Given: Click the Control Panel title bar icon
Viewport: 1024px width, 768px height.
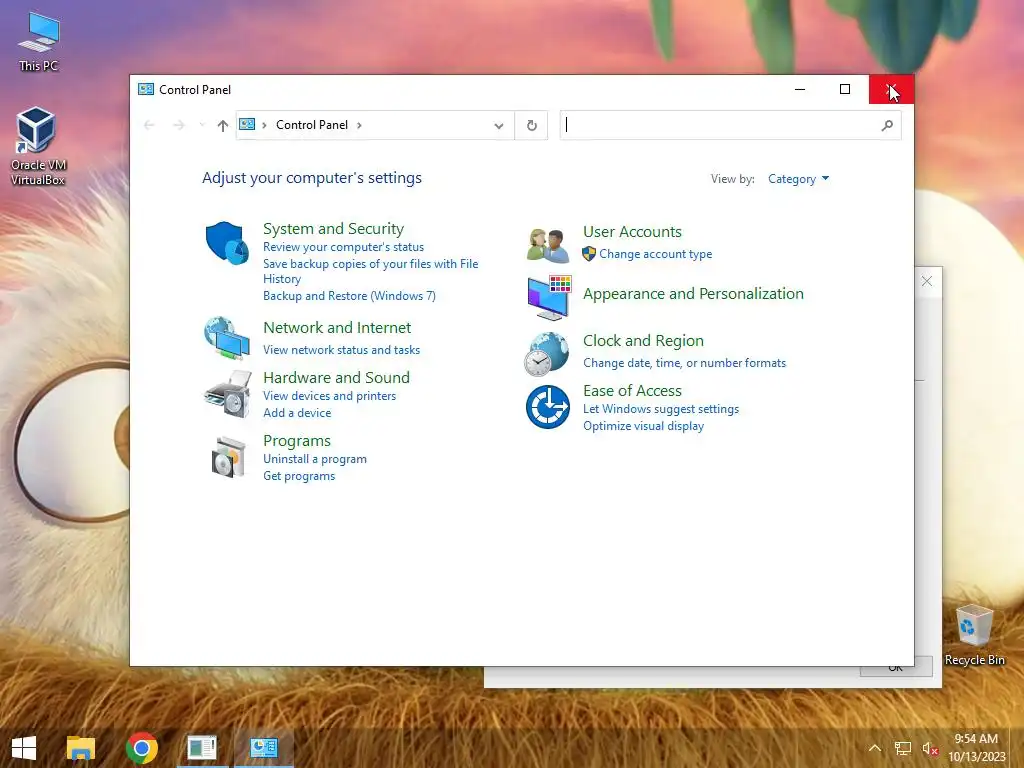Looking at the screenshot, I should point(146,89).
